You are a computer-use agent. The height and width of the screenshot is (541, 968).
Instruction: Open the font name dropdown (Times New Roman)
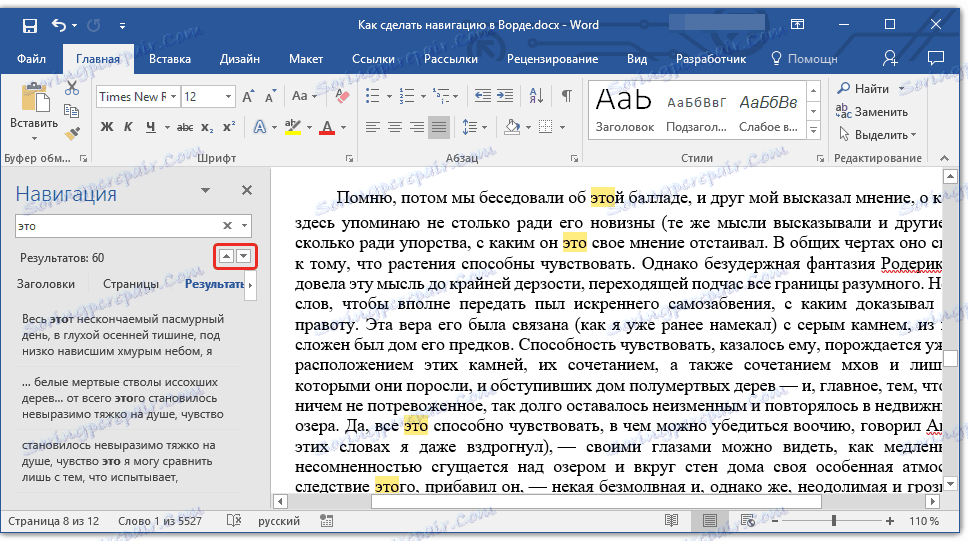click(x=173, y=97)
